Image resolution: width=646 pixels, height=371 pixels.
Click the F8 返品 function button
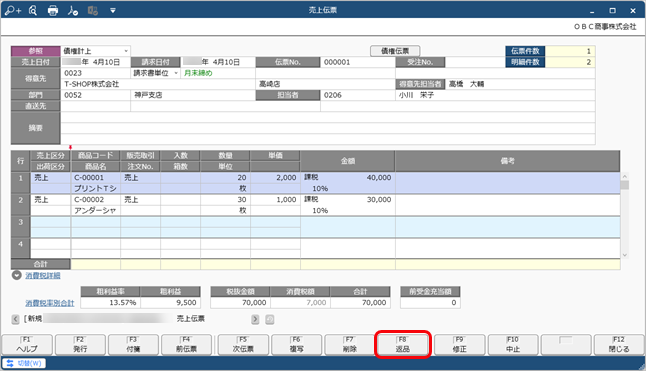click(403, 345)
